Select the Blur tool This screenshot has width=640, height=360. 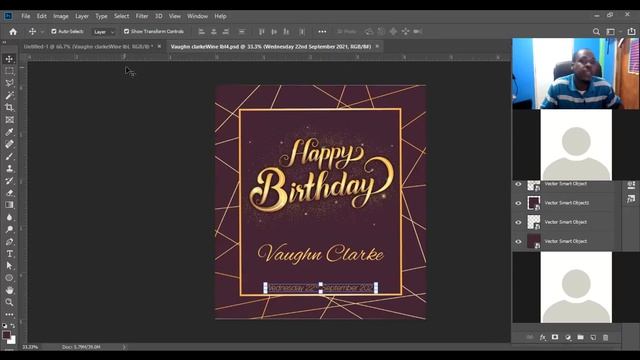tap(9, 217)
